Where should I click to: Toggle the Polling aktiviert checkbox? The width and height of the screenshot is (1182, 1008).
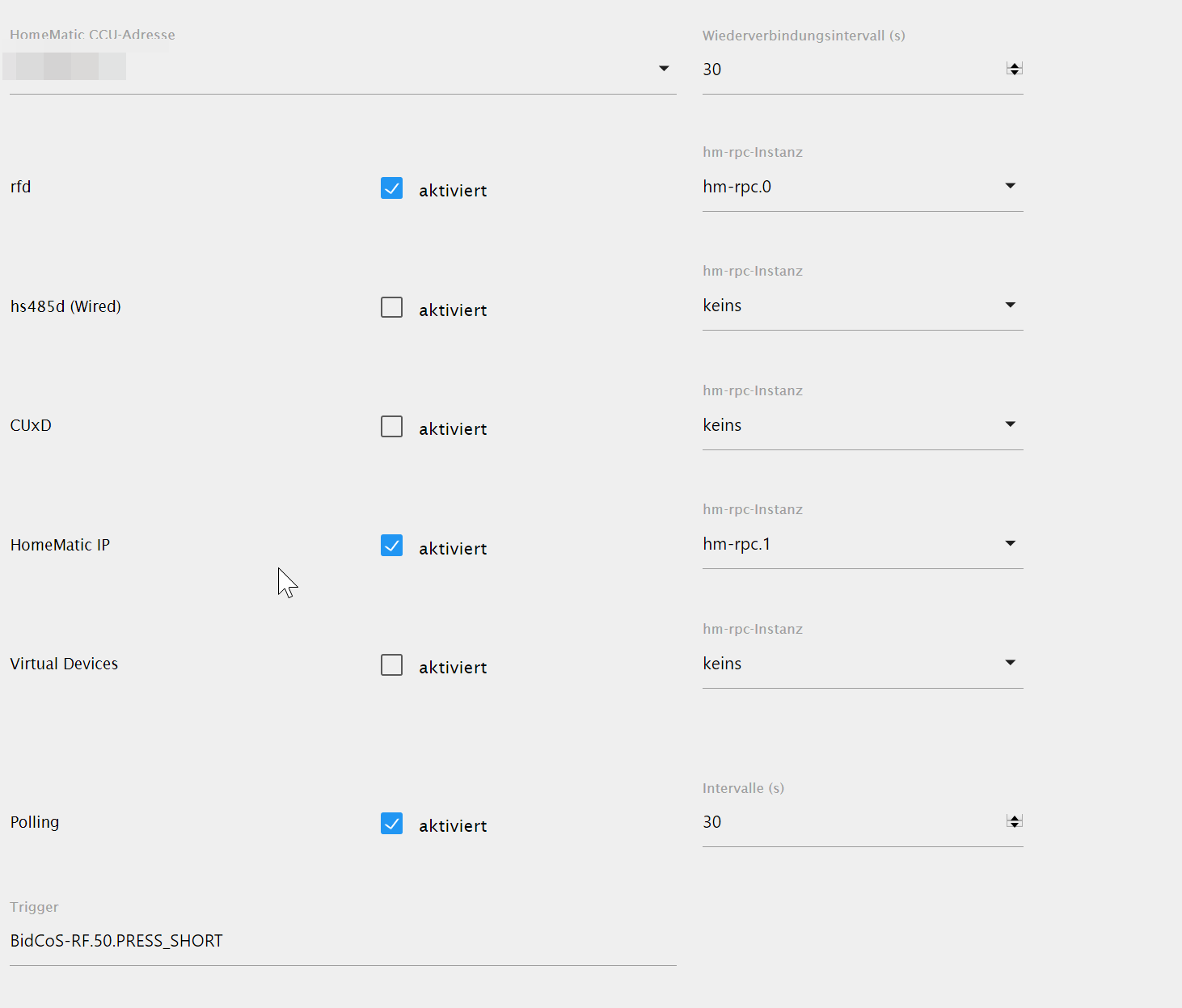(391, 824)
